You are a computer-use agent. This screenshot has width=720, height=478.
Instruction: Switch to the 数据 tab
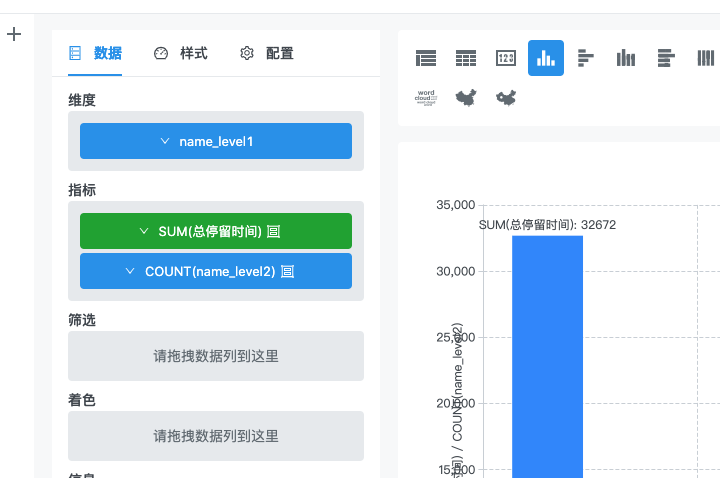[96, 54]
